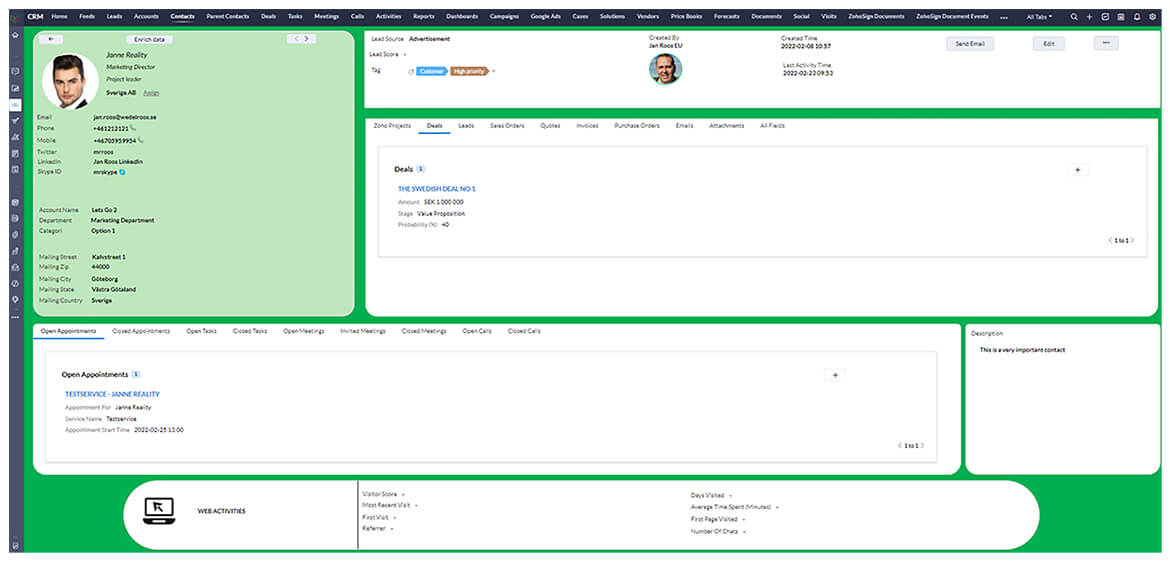Viewport: 1170px width, 561px height.
Task: Click the CRM logo in top bar
Action: [x=35, y=16]
